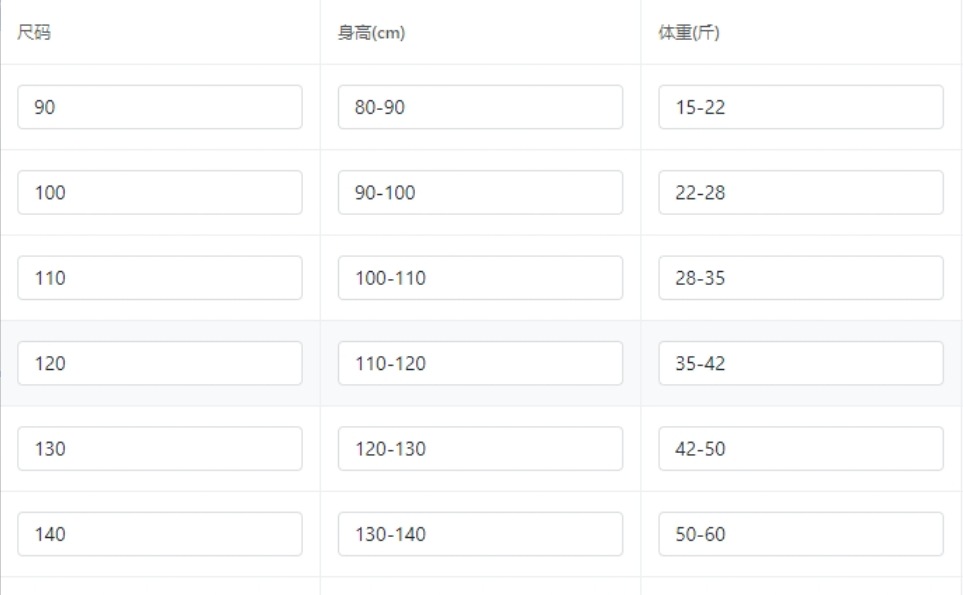Click the height input reading 90-100
Screen dimensions: 963x595
pos(480,192)
